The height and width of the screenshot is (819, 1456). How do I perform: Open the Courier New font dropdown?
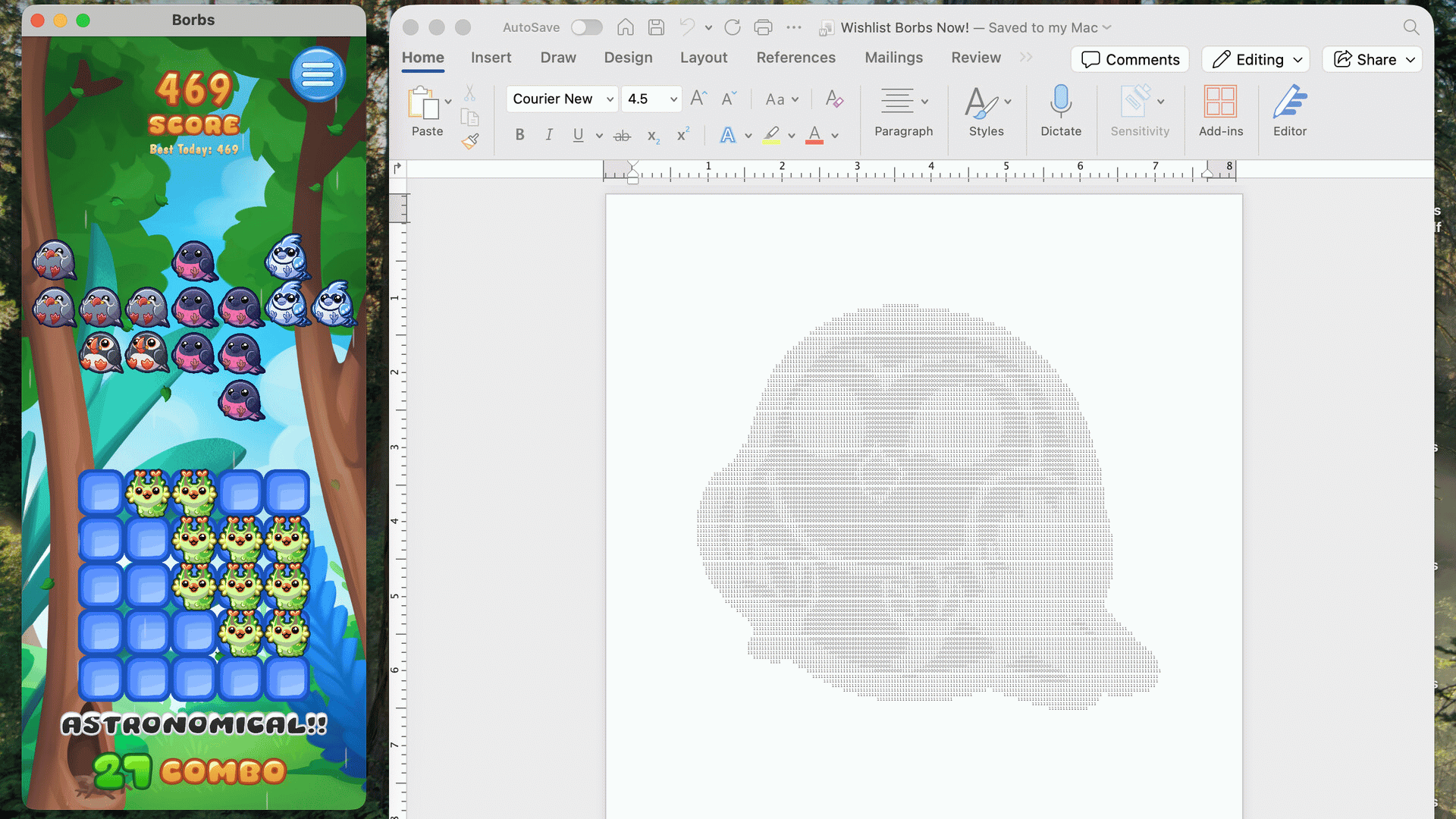pyautogui.click(x=610, y=99)
